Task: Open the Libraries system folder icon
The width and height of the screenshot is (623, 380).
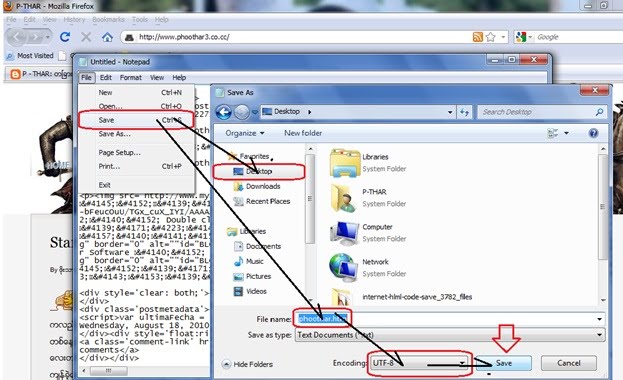Action: point(345,163)
